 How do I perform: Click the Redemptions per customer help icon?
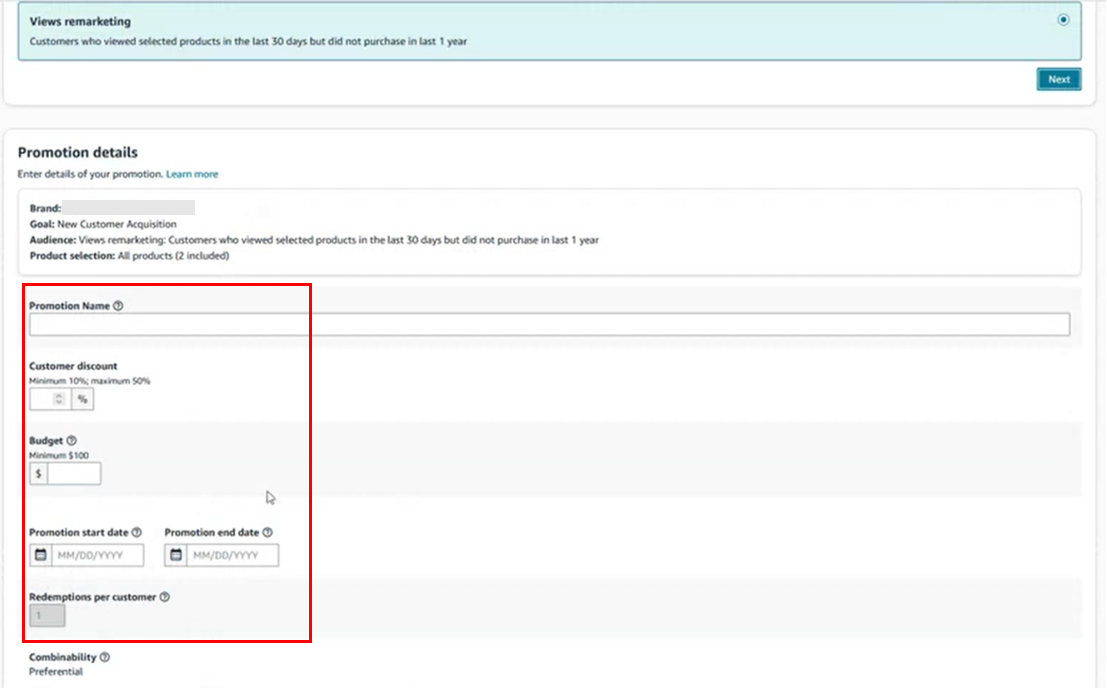click(164, 597)
